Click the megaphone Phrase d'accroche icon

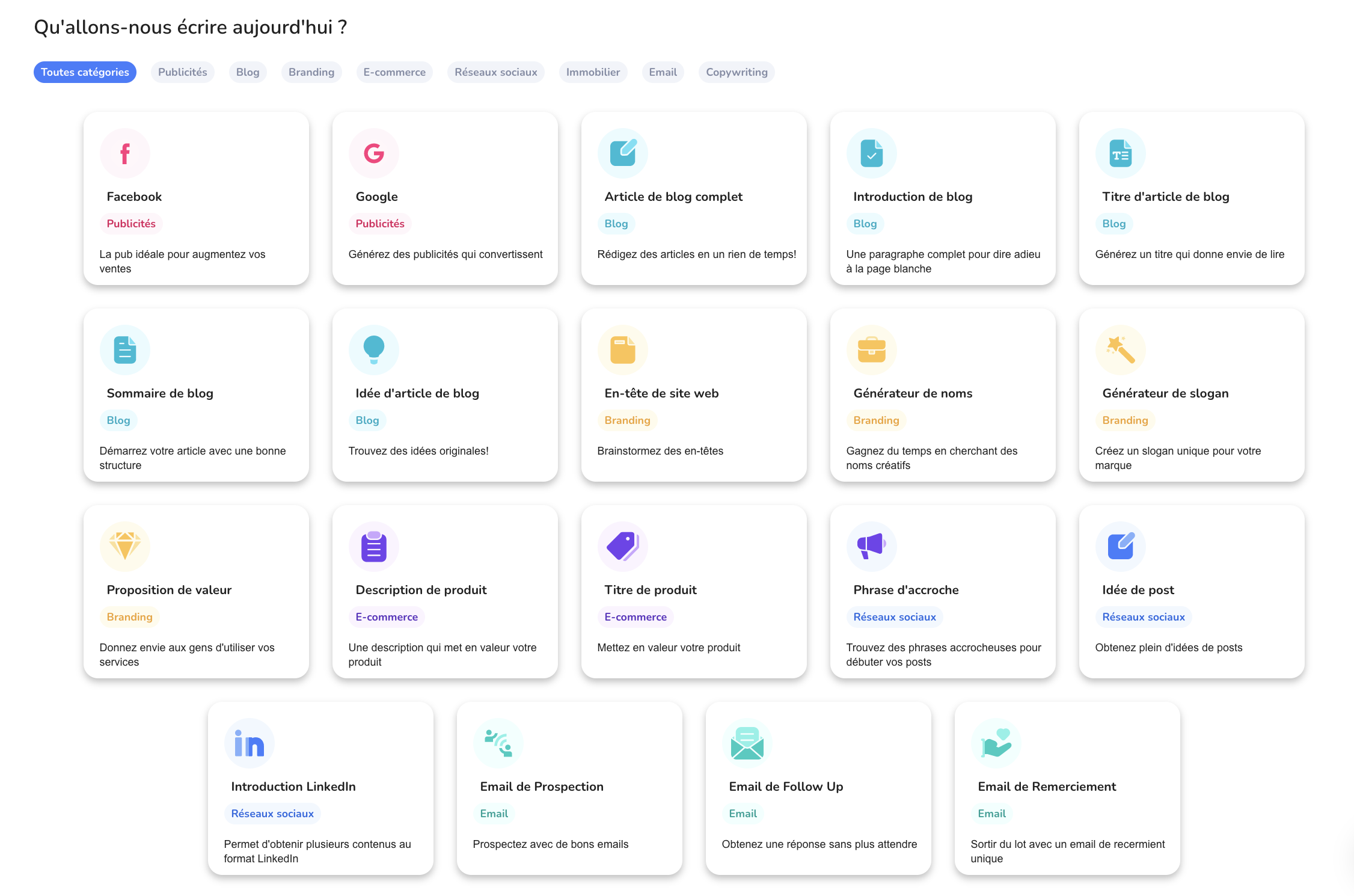coord(872,546)
